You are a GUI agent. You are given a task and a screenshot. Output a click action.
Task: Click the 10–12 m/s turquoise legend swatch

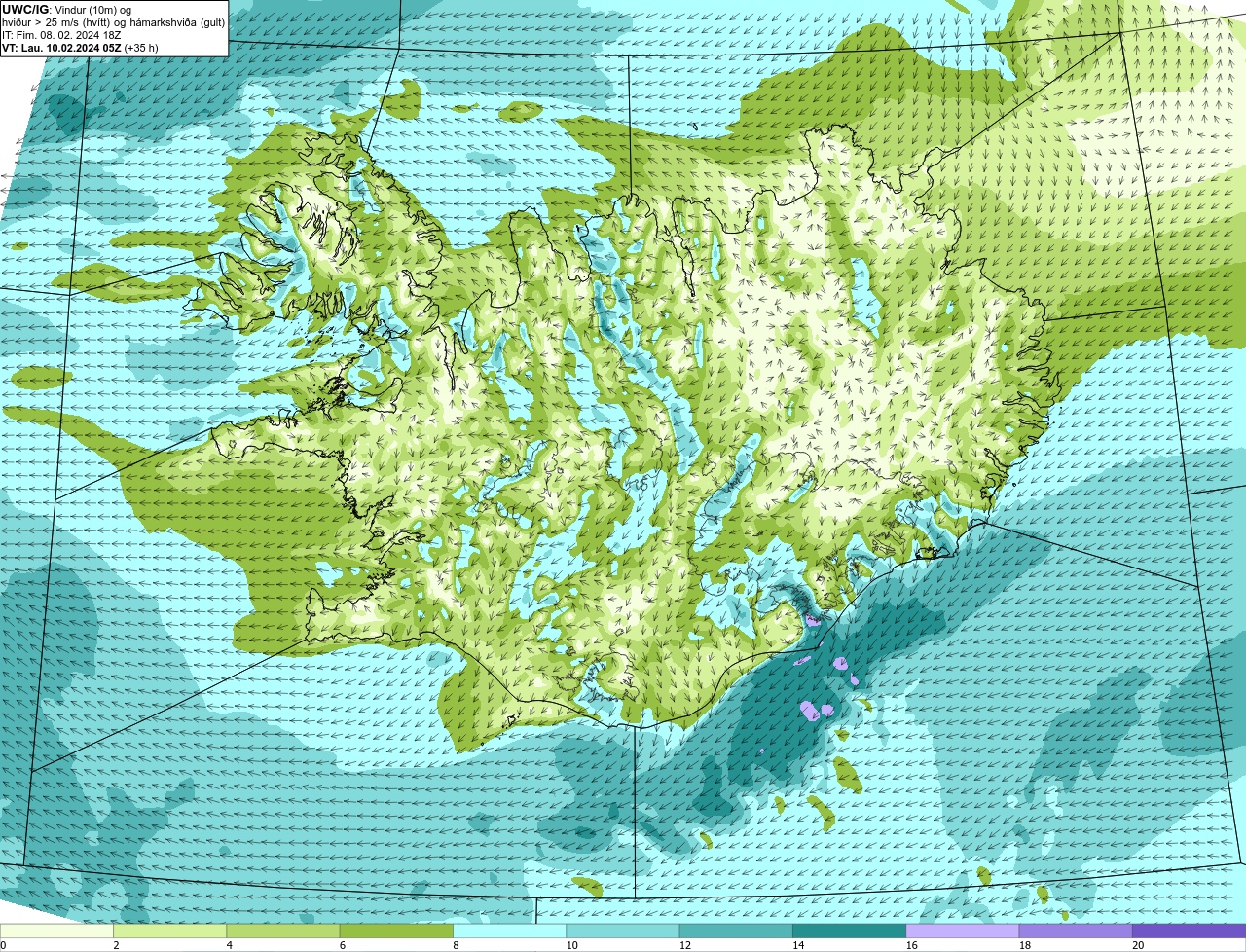point(623,931)
